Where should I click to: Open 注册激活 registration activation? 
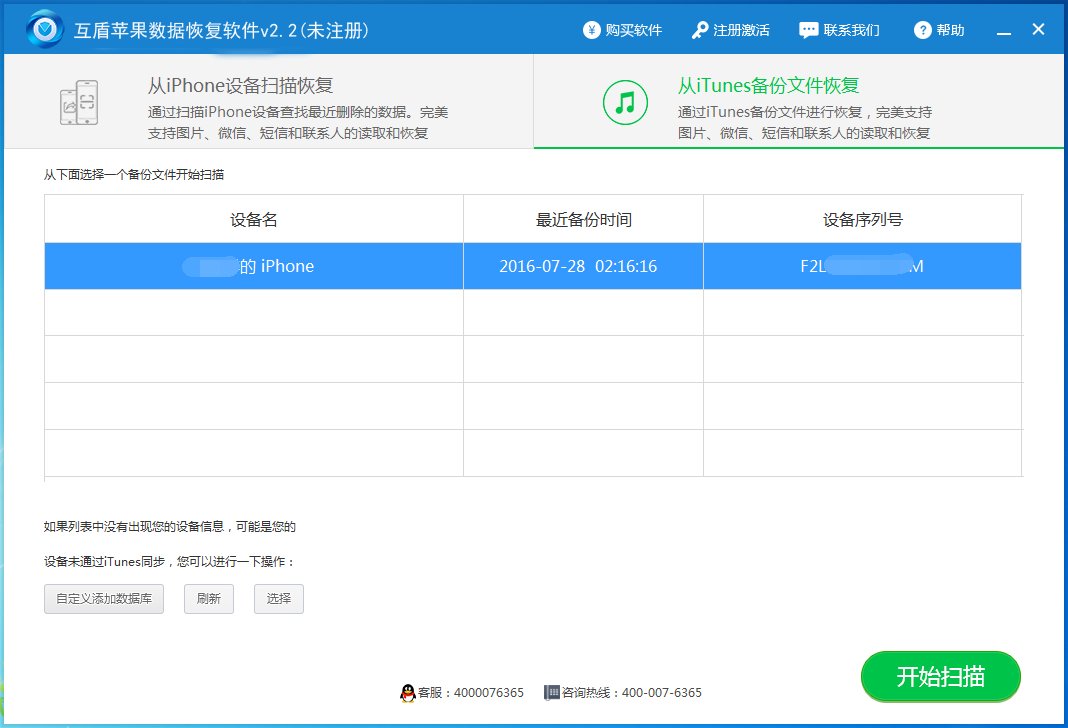pos(741,30)
